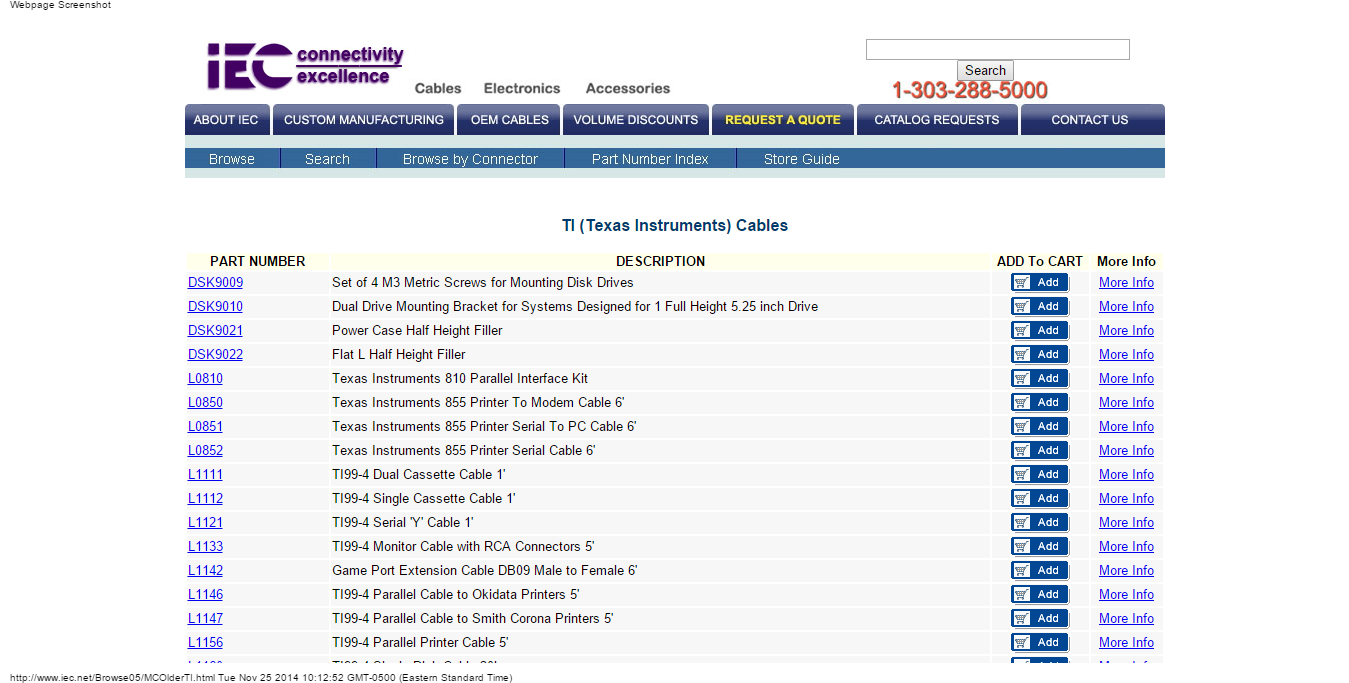Click the Electronics category link
Image resolution: width=1349 pixels, height=683 pixels.
pyautogui.click(x=522, y=88)
